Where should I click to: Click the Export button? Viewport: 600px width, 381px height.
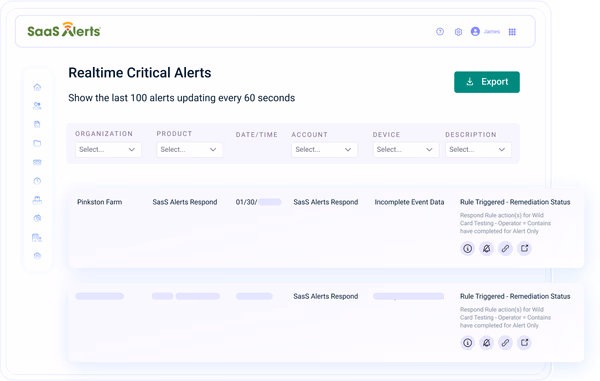click(x=487, y=82)
